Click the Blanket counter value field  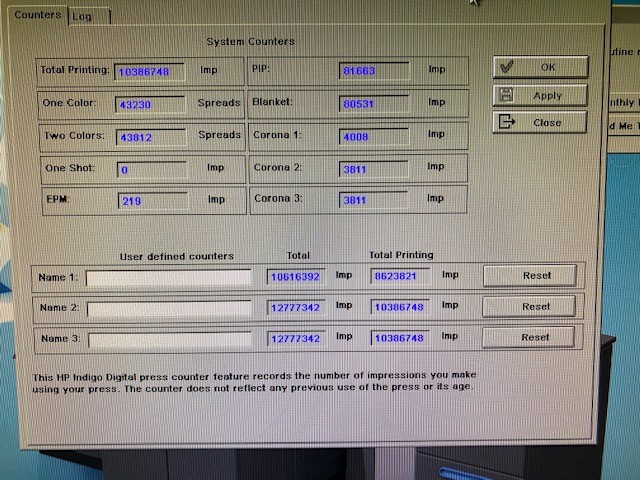pos(374,104)
